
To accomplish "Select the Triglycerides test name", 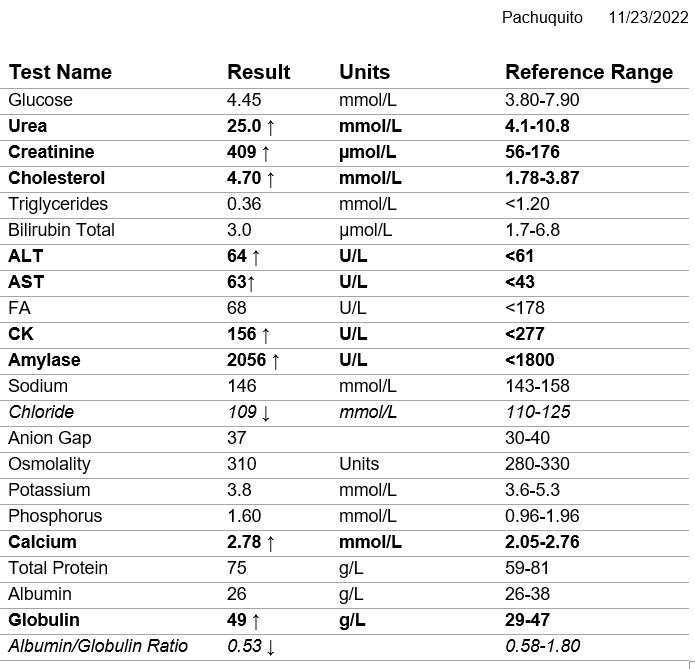I will click(x=58, y=204).
